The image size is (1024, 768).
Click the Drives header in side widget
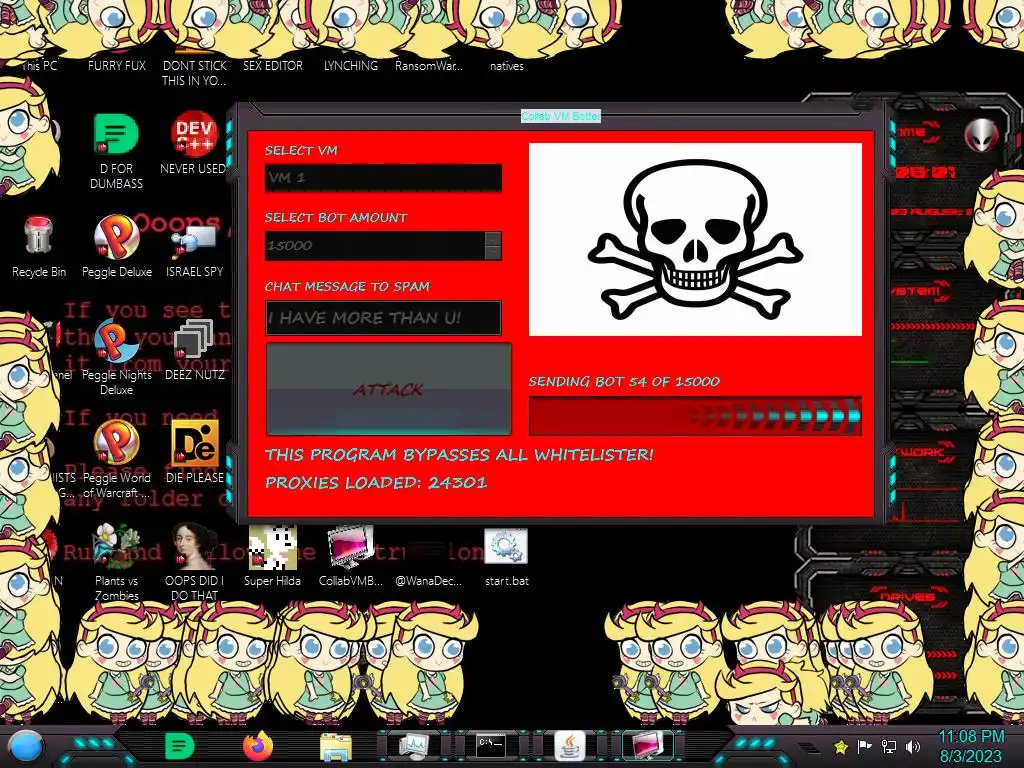(x=908, y=596)
